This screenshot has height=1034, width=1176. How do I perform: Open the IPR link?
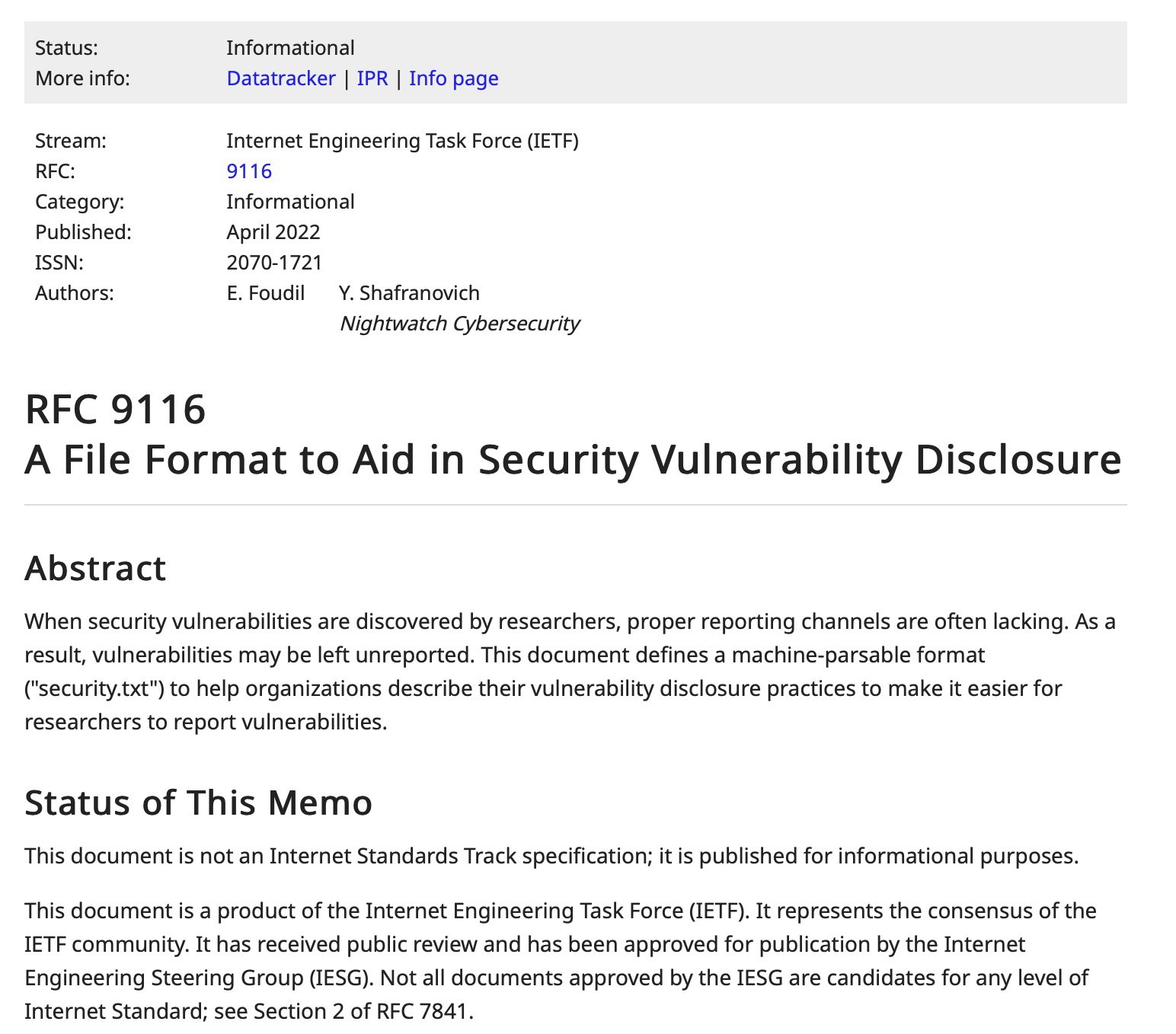[x=372, y=78]
